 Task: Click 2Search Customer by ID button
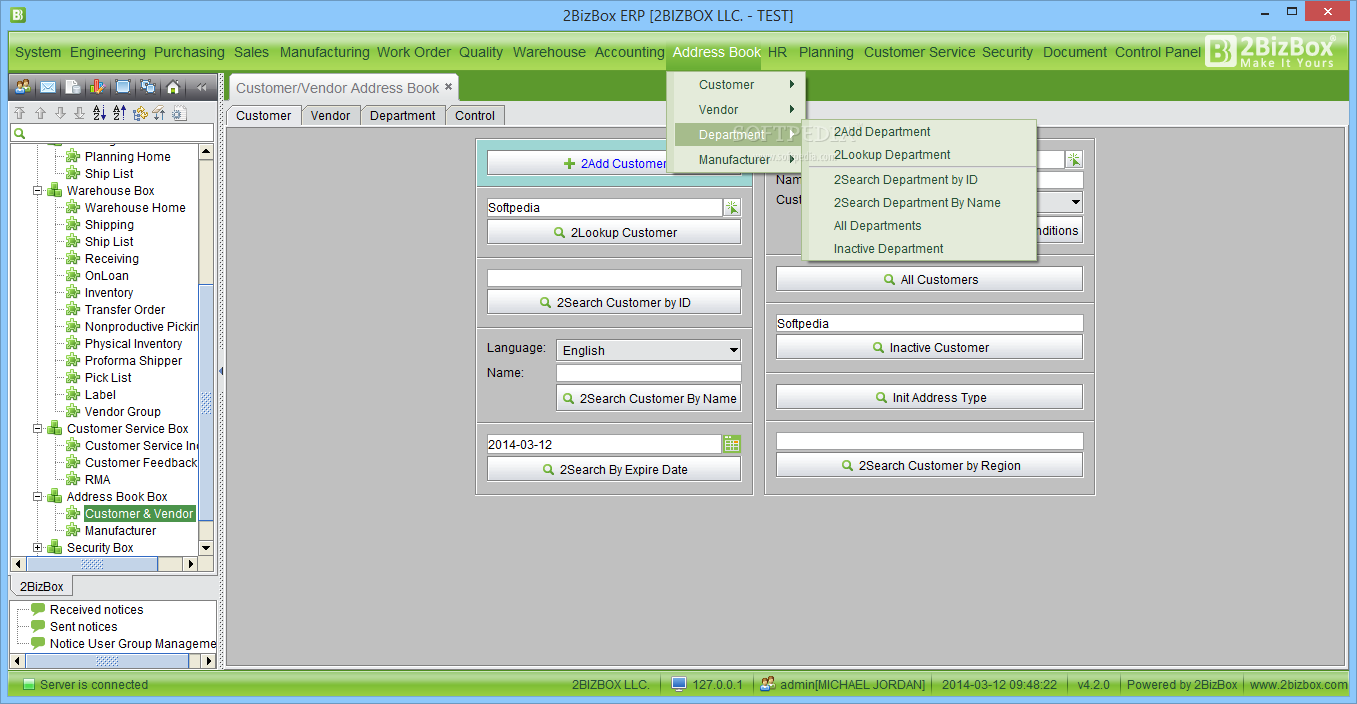pos(614,302)
